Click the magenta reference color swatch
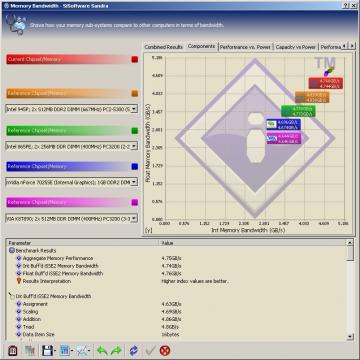360x360 pixels. click(135, 202)
